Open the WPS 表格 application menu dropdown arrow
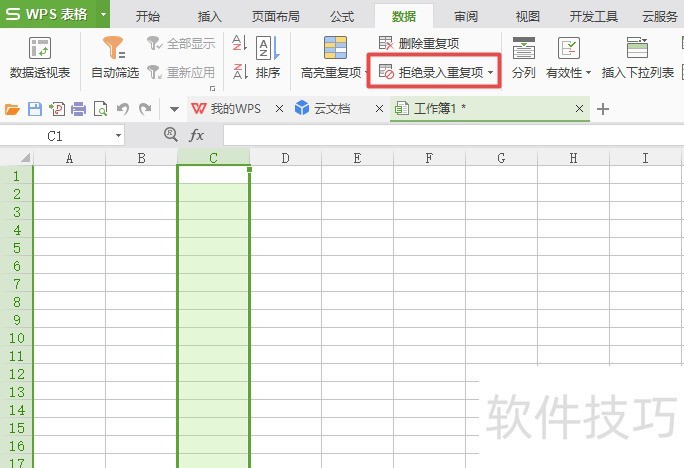 (103, 14)
